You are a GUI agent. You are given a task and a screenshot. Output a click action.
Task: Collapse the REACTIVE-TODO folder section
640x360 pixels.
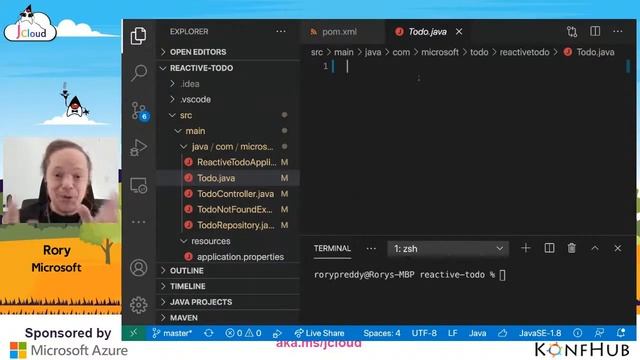229,68
